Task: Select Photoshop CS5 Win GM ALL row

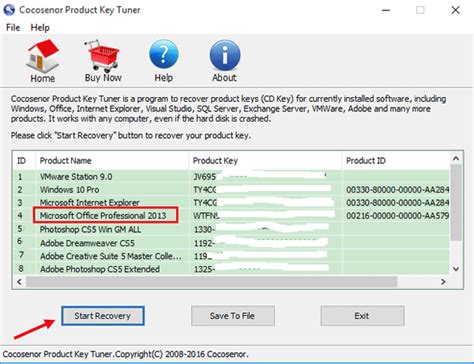Action: 231,229
